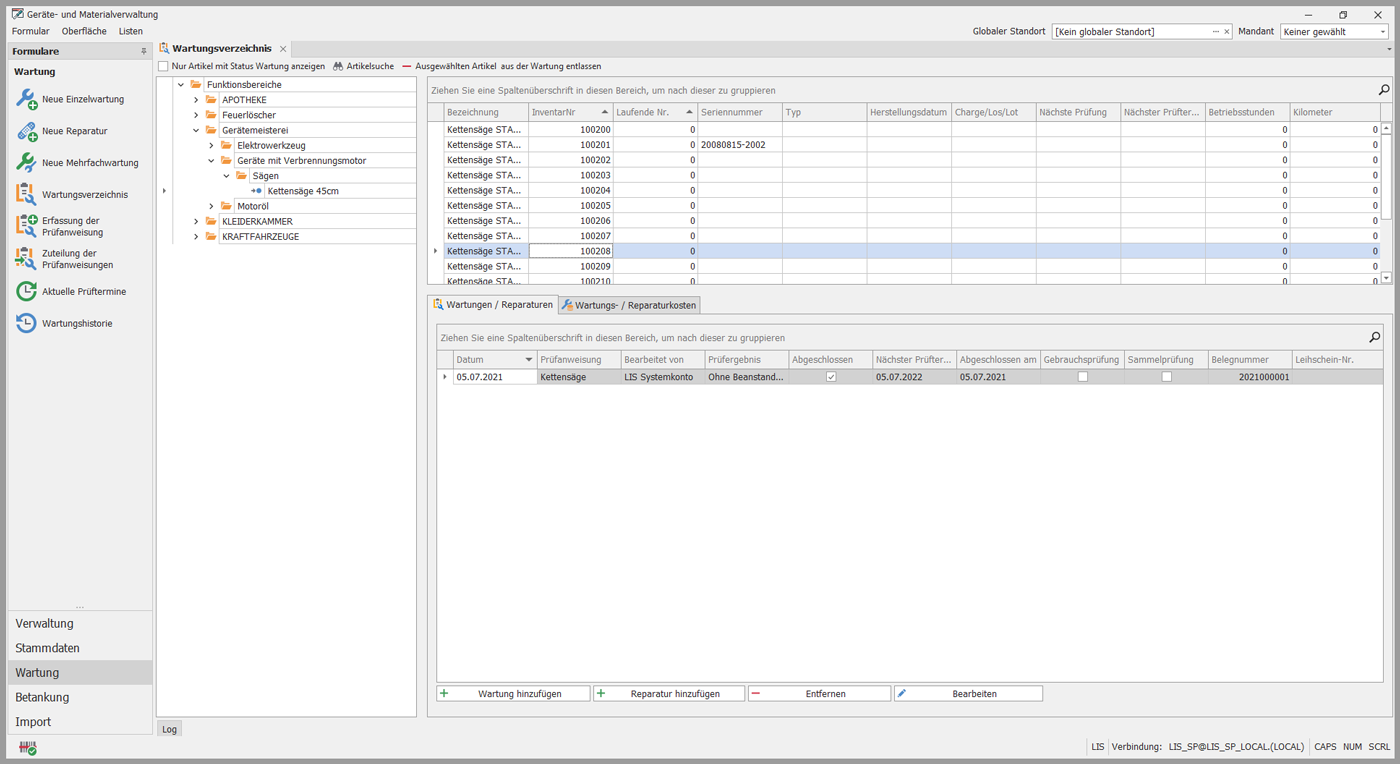Select Zuteilung der Prüfanweisungen icon
This screenshot has height=764, width=1400.
26,259
